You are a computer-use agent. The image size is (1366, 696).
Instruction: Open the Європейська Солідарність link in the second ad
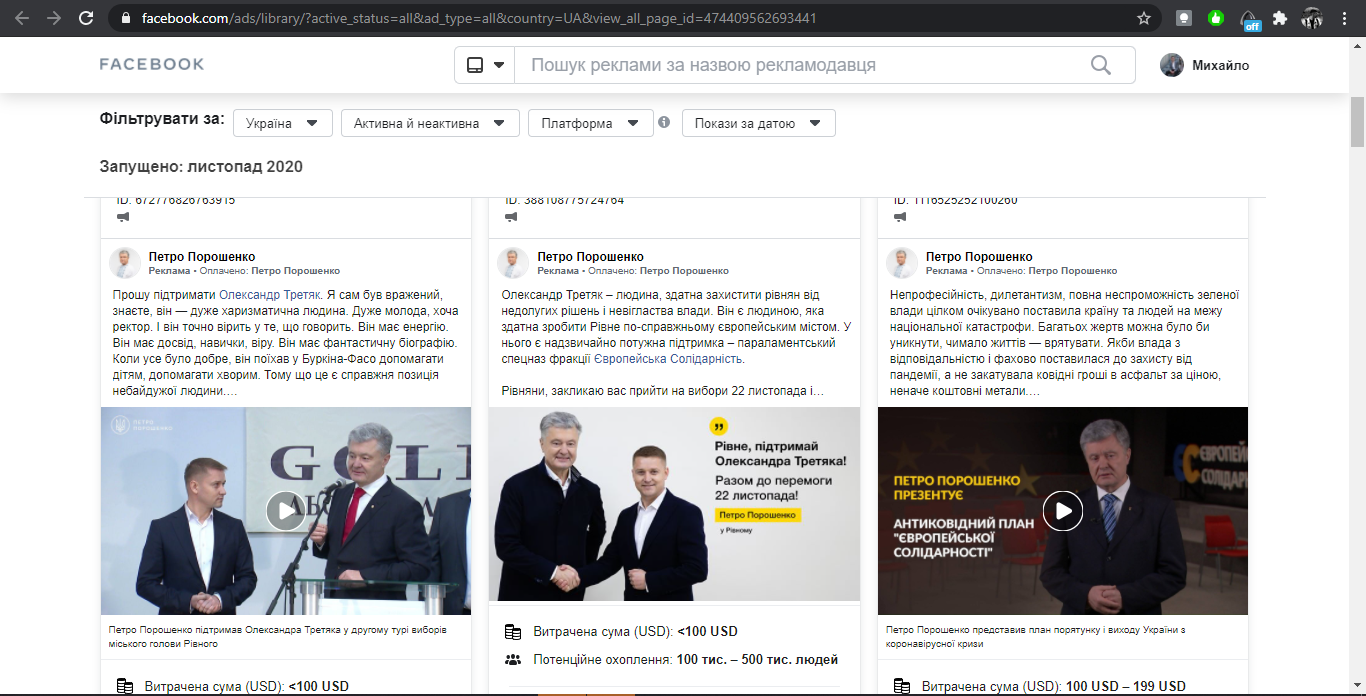click(x=662, y=359)
